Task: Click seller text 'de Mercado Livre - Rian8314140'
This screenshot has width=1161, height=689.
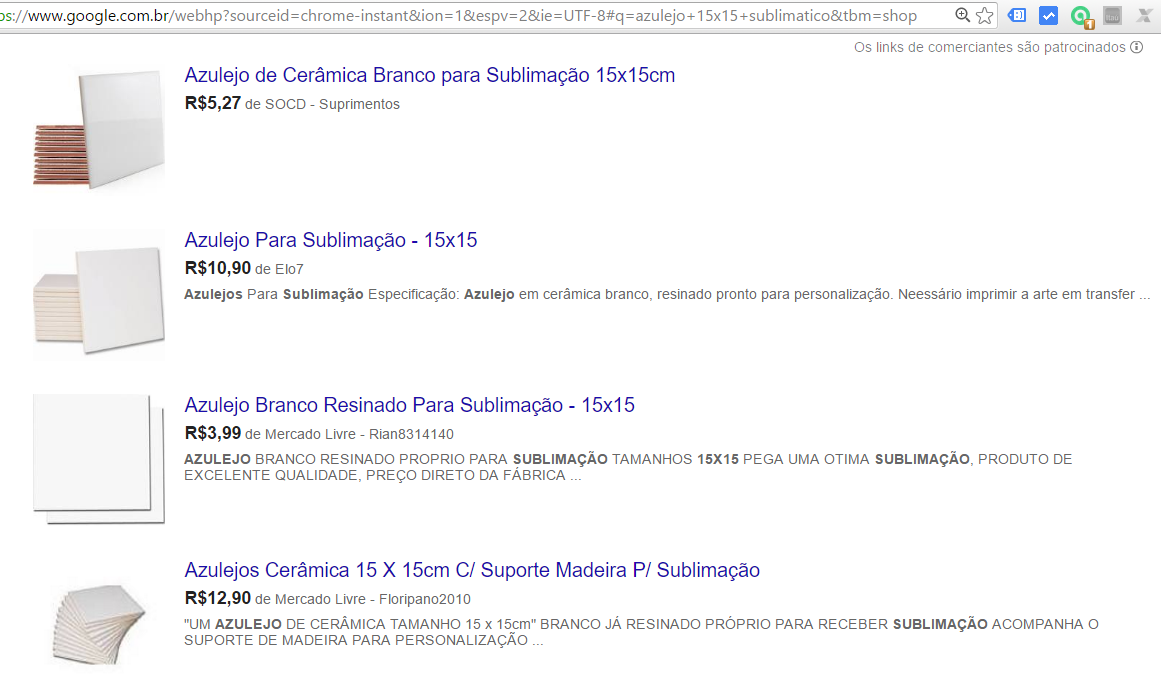Action: [349, 434]
